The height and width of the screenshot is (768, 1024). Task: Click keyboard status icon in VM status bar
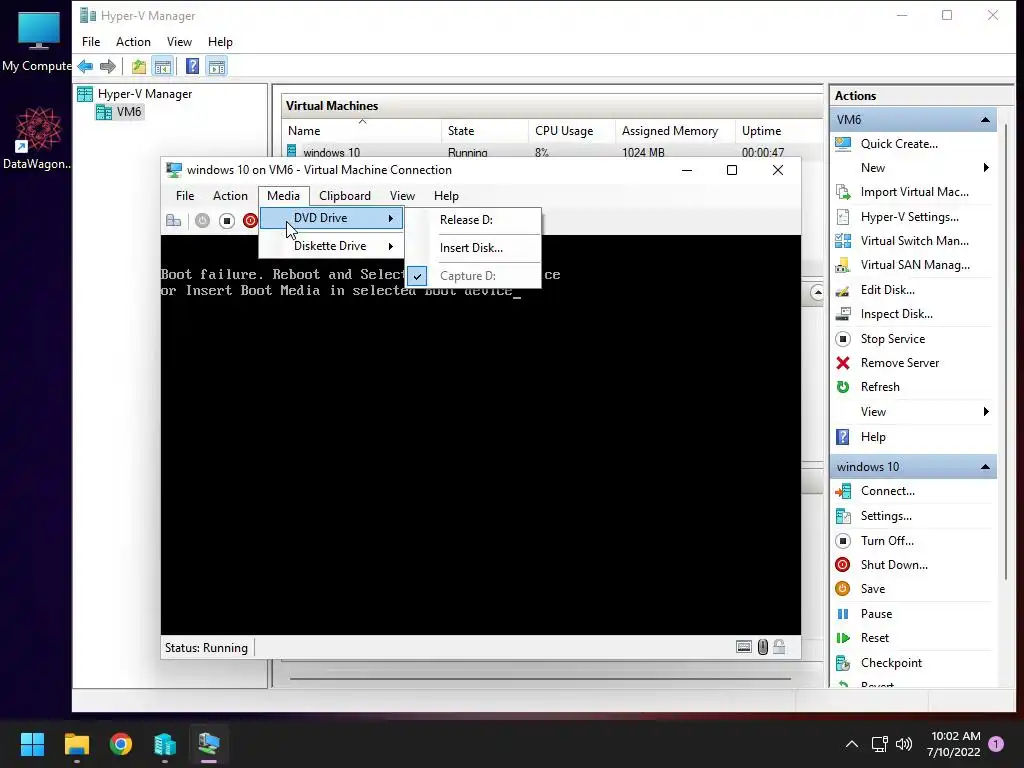744,647
